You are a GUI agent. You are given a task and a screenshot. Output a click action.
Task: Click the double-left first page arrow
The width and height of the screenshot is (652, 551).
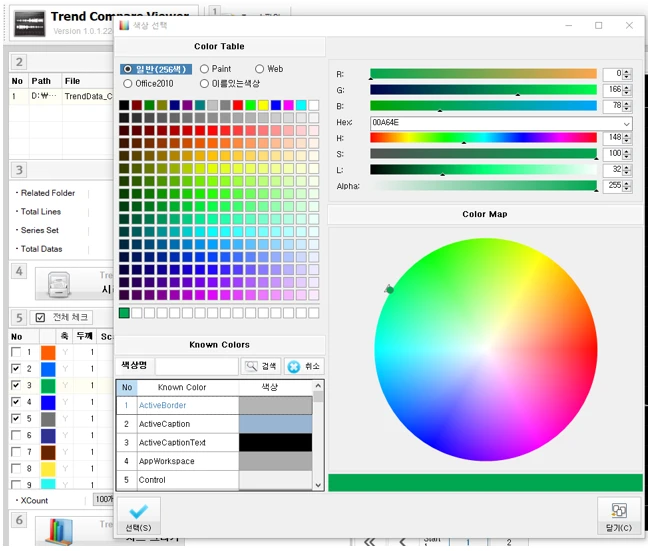(x=369, y=542)
